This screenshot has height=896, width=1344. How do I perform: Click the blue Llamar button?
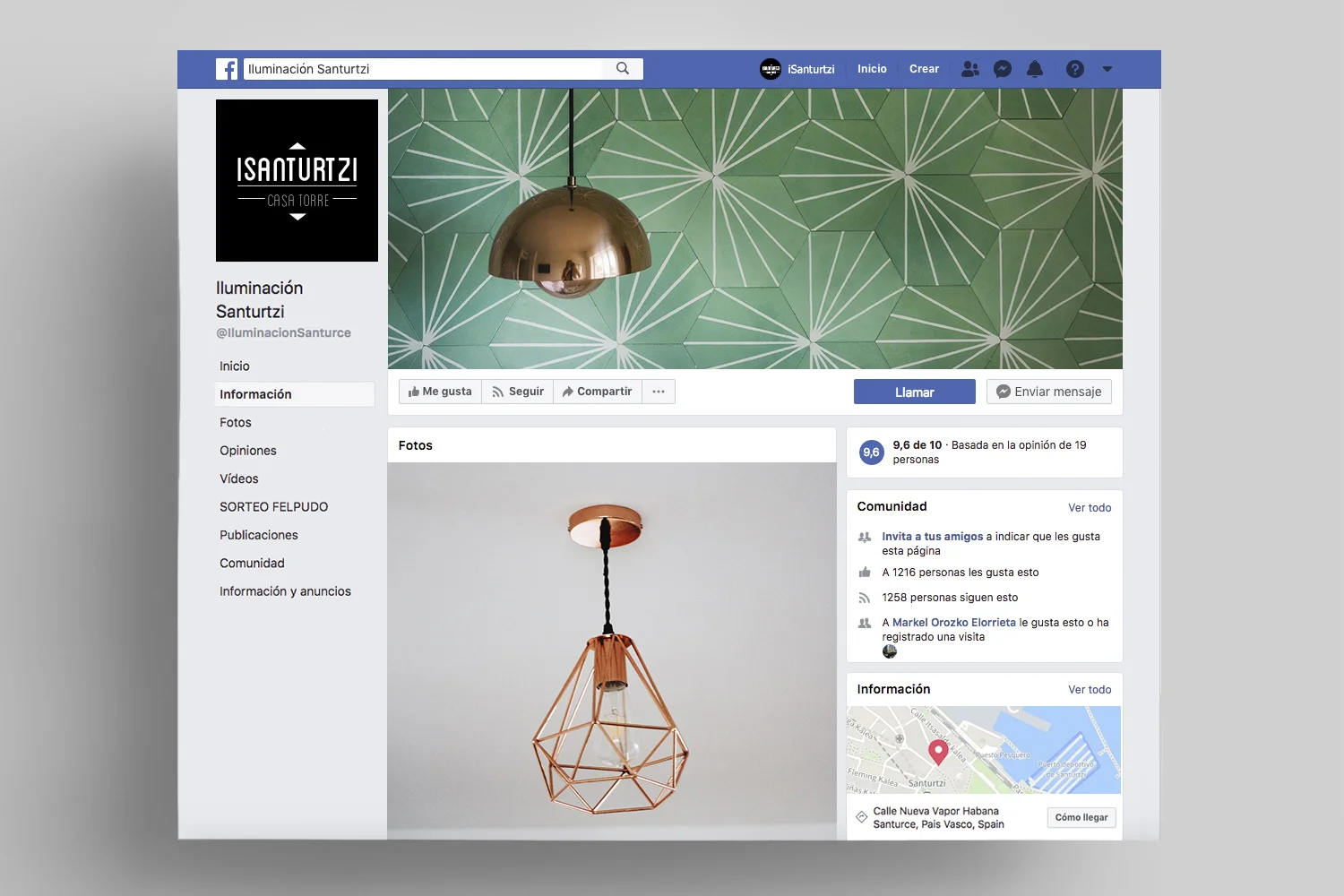point(915,392)
